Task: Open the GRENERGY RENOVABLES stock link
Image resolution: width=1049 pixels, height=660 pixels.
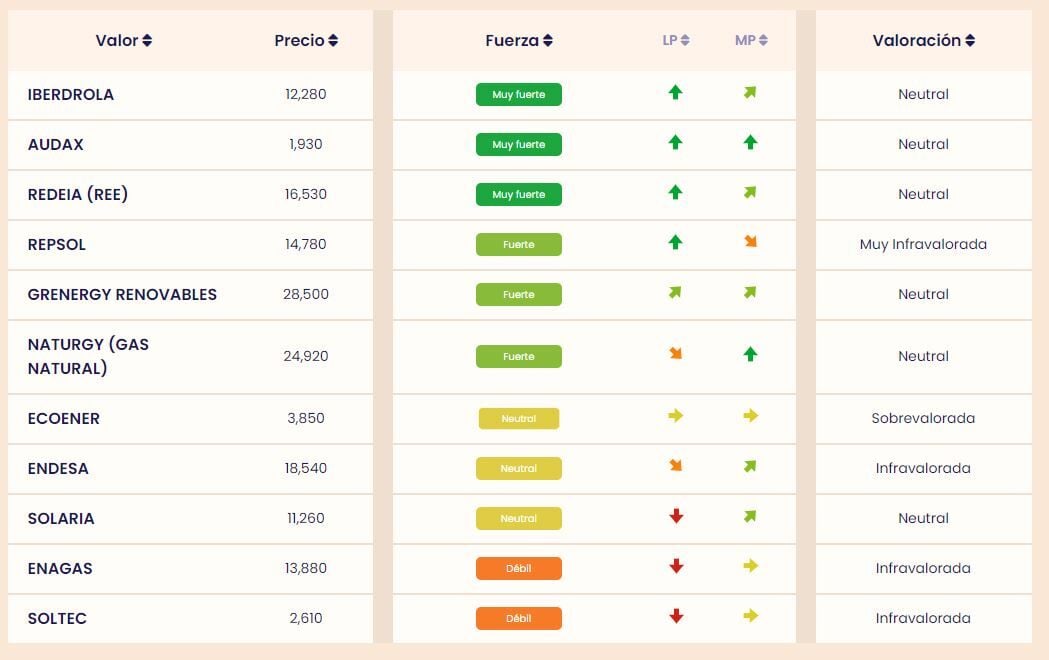Action: 122,295
